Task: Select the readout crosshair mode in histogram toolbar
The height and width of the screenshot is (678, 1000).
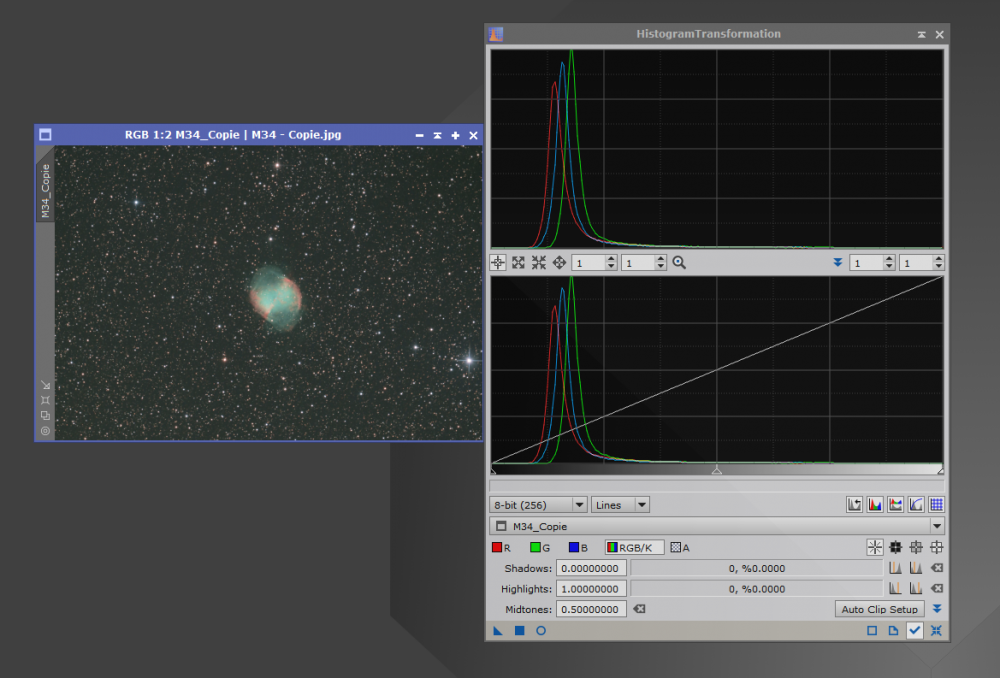Action: tap(497, 263)
